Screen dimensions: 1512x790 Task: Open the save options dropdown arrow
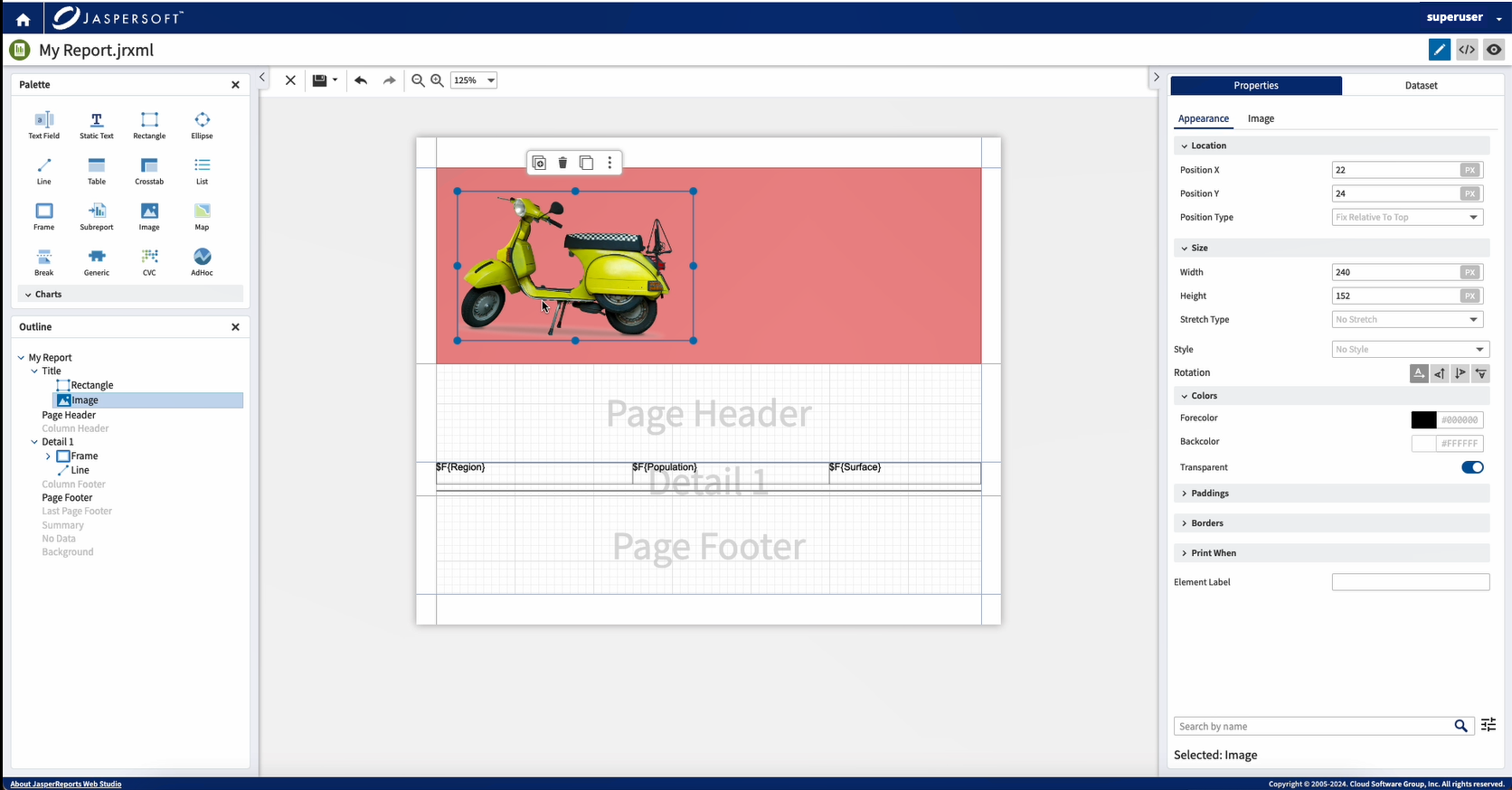[x=335, y=80]
